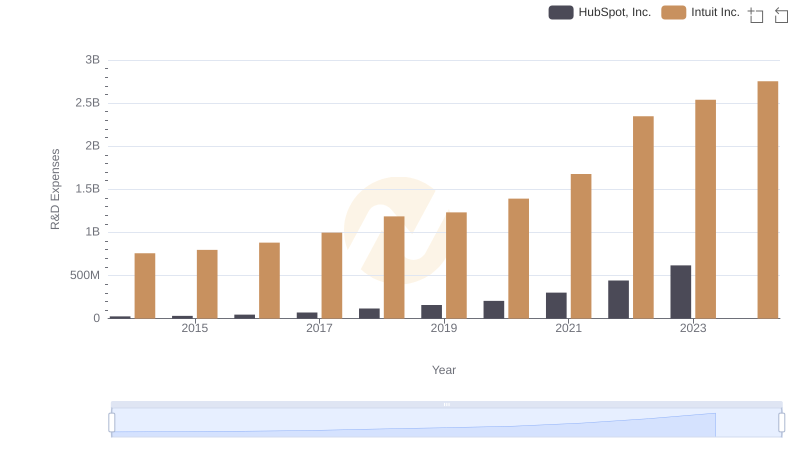Click the area zoom icon in the chart toolbar
800x461 pixels.
coord(756,14)
